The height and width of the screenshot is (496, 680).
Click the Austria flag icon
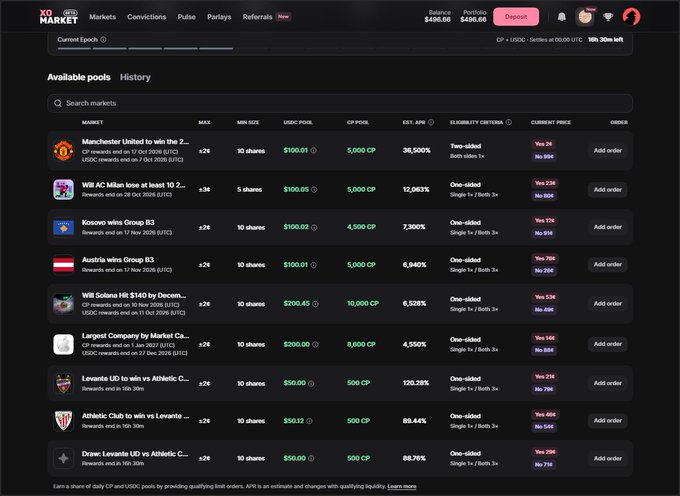coord(63,264)
